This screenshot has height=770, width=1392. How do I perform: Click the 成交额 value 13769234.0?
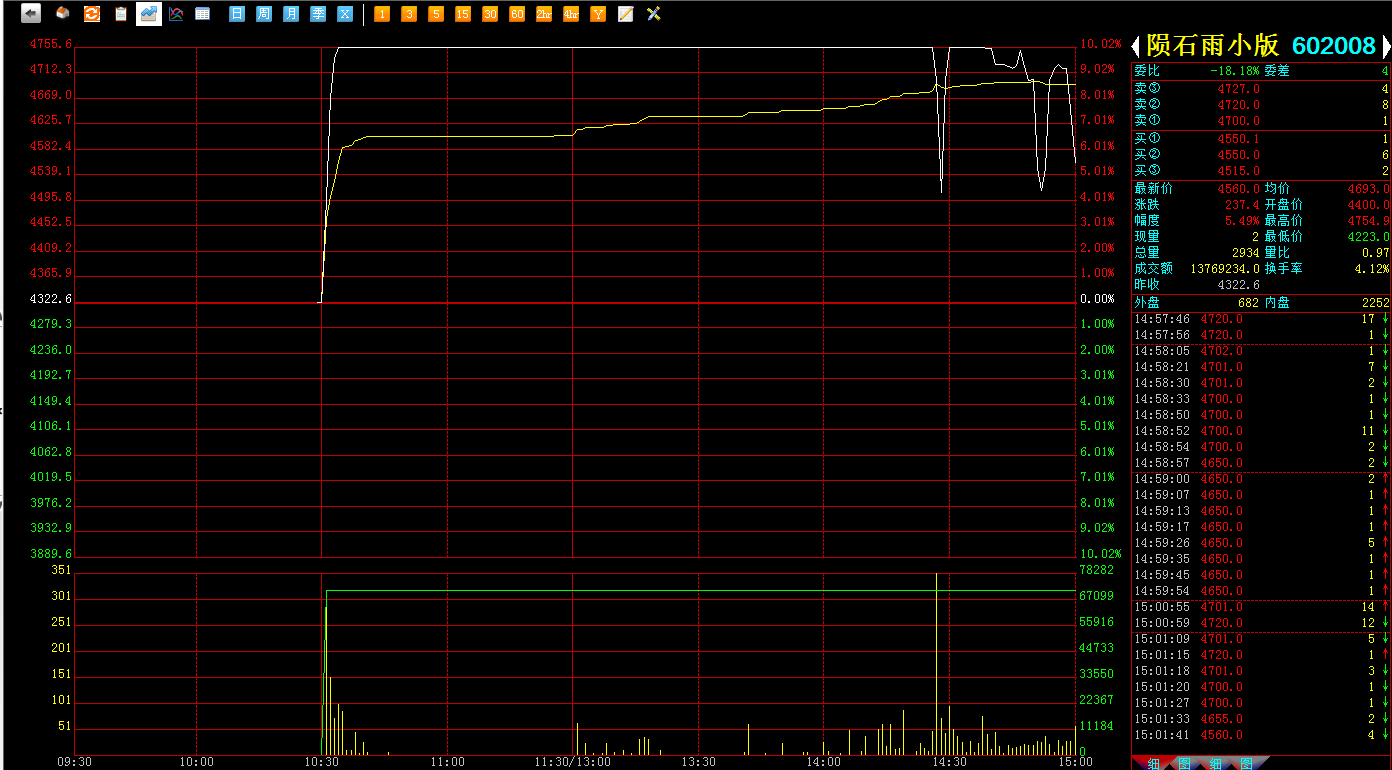tap(1225, 269)
